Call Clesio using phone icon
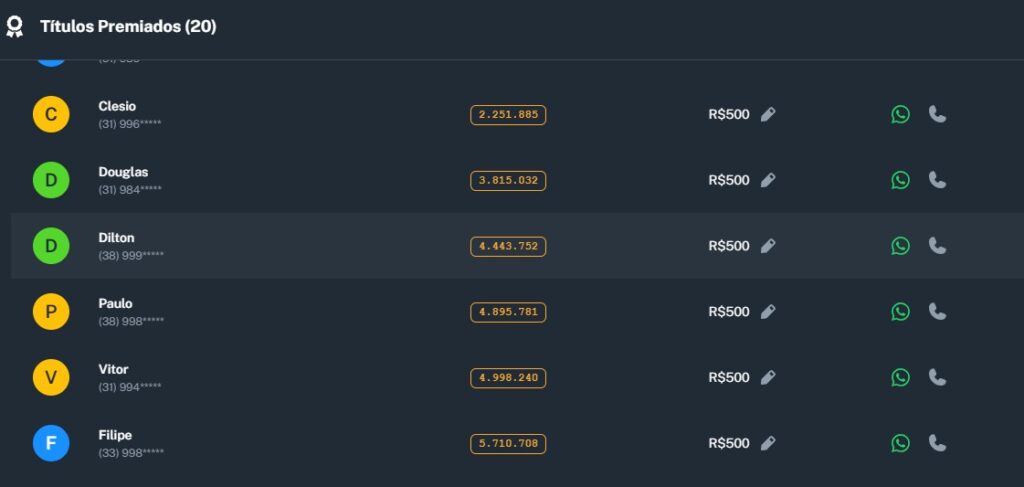The height and width of the screenshot is (487, 1024). [937, 114]
